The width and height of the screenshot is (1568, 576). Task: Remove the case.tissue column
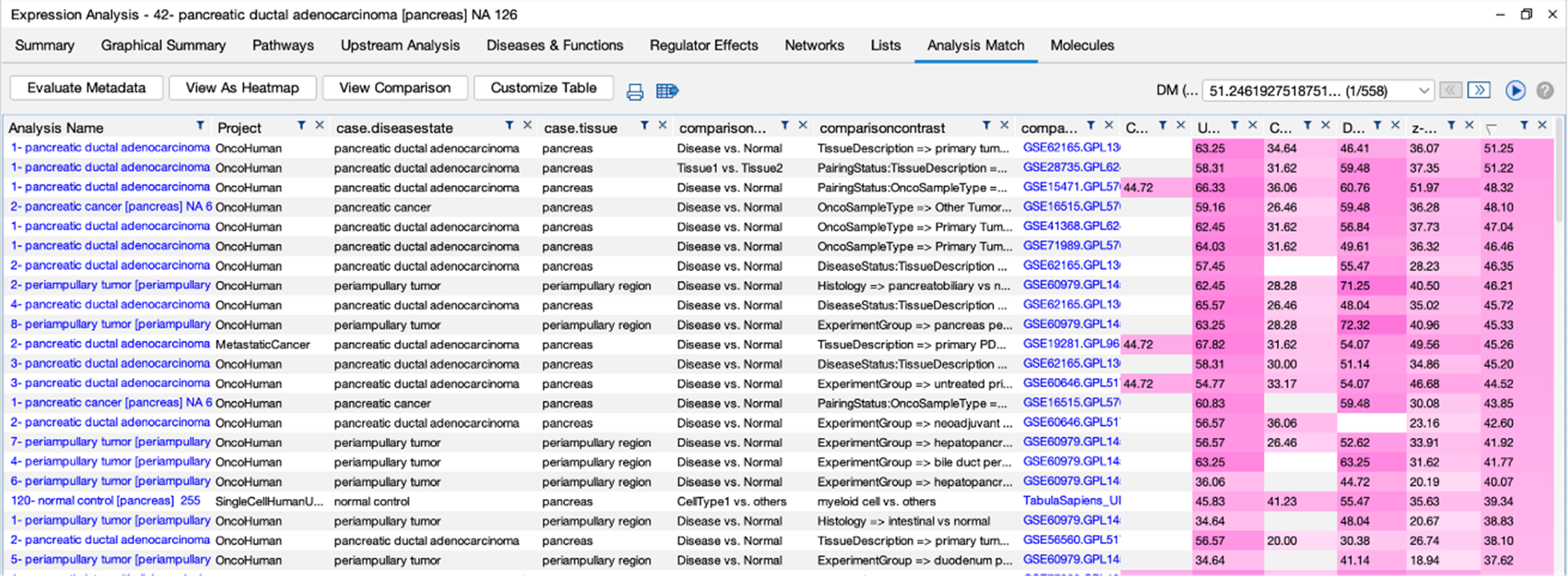pos(662,125)
